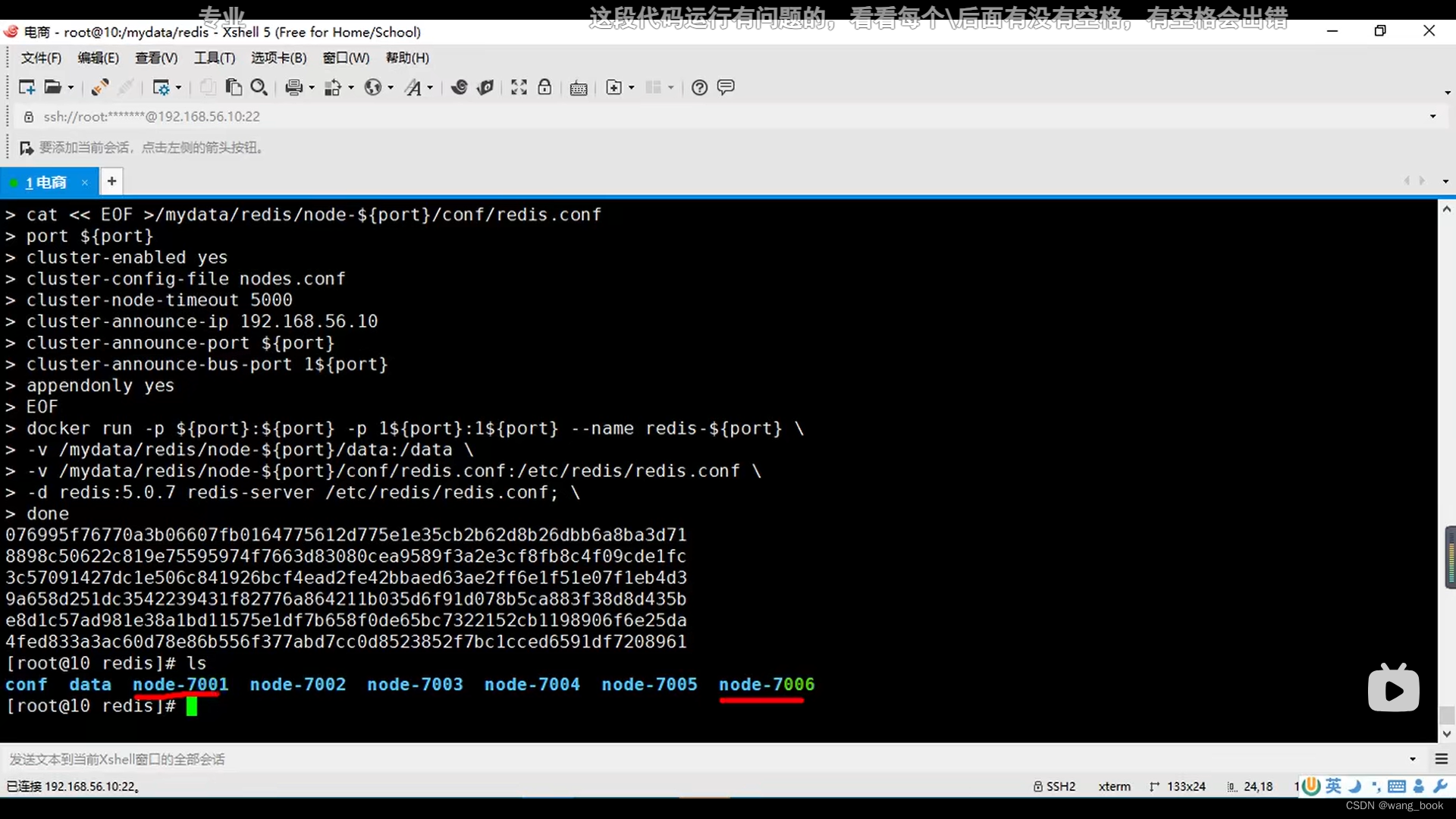1456x819 pixels.
Task: Click the terminal scrollbar up arrow
Action: click(x=1447, y=209)
